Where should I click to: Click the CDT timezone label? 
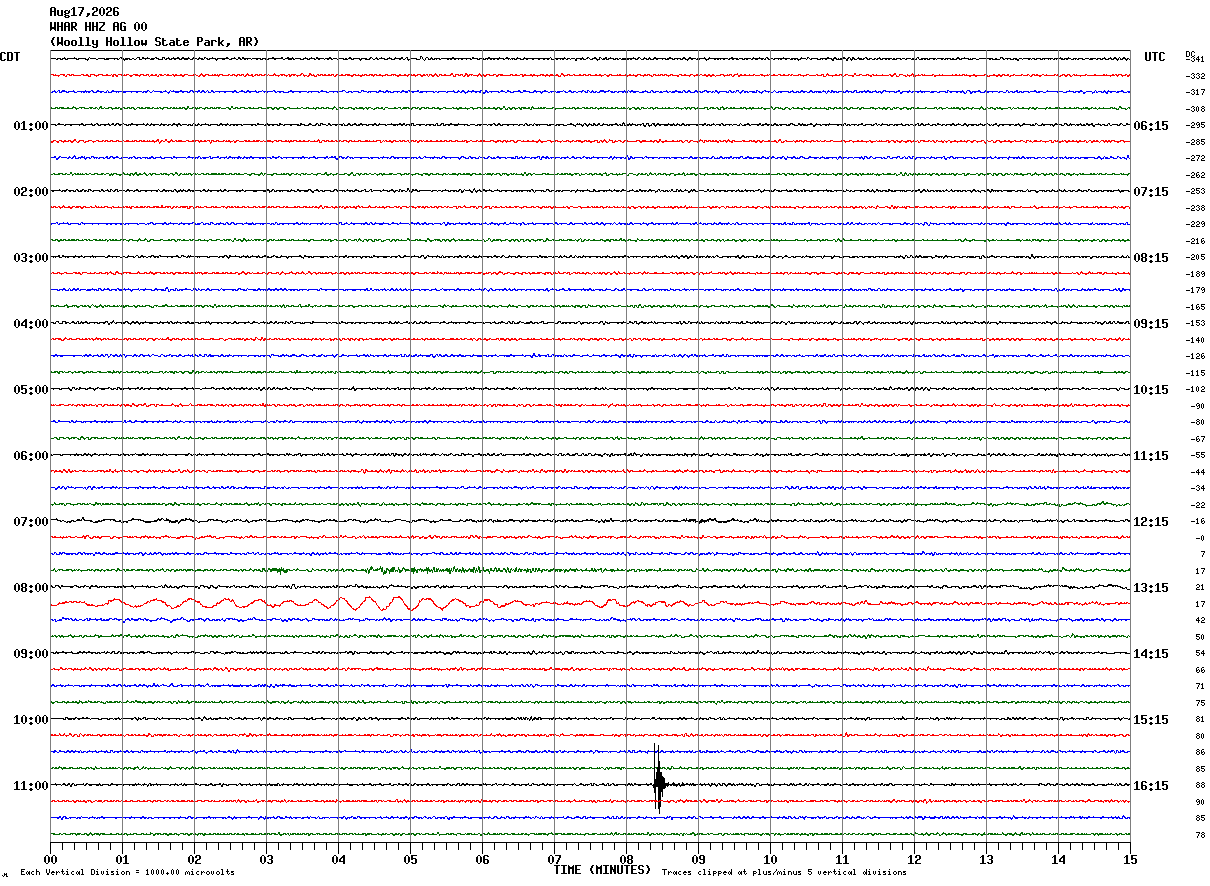tap(10, 57)
